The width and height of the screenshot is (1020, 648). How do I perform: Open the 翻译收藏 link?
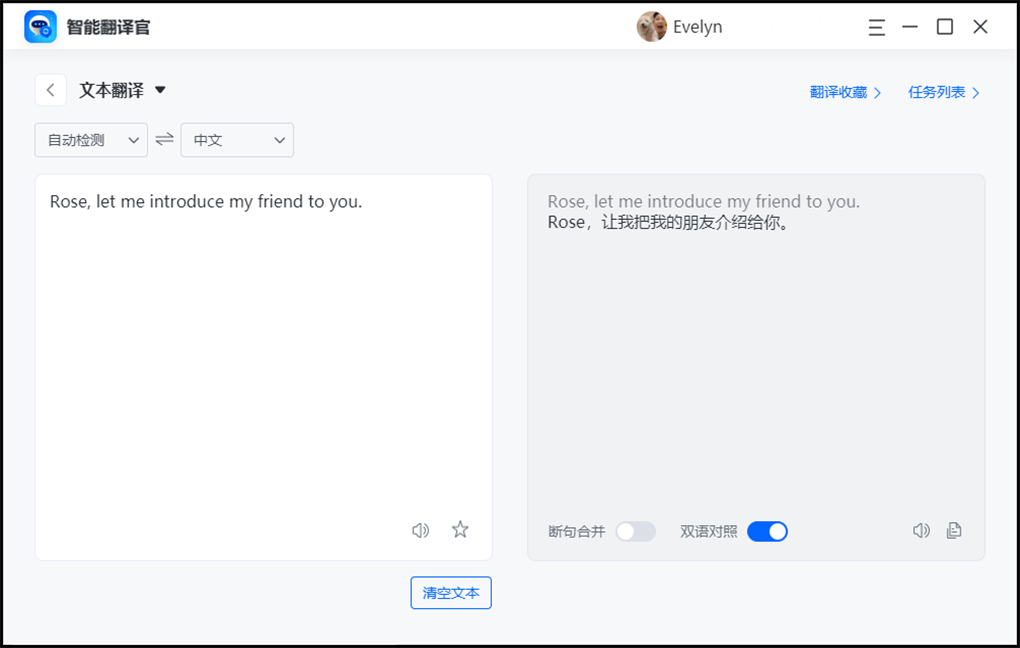(x=845, y=92)
